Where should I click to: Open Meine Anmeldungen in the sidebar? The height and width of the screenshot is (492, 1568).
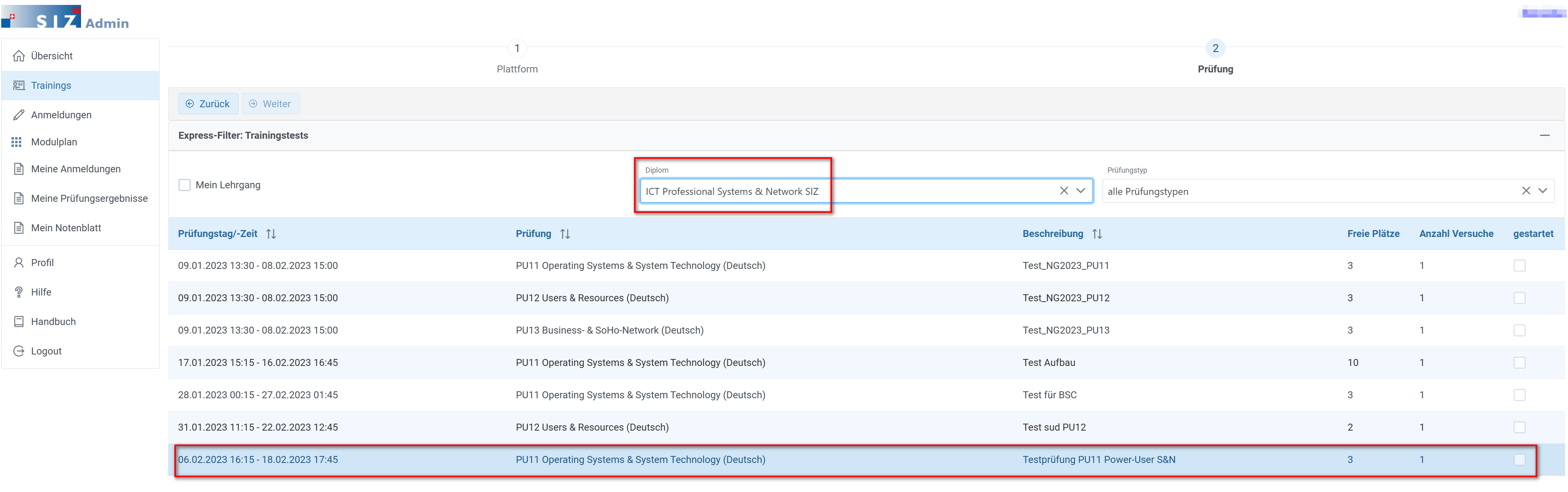point(80,169)
